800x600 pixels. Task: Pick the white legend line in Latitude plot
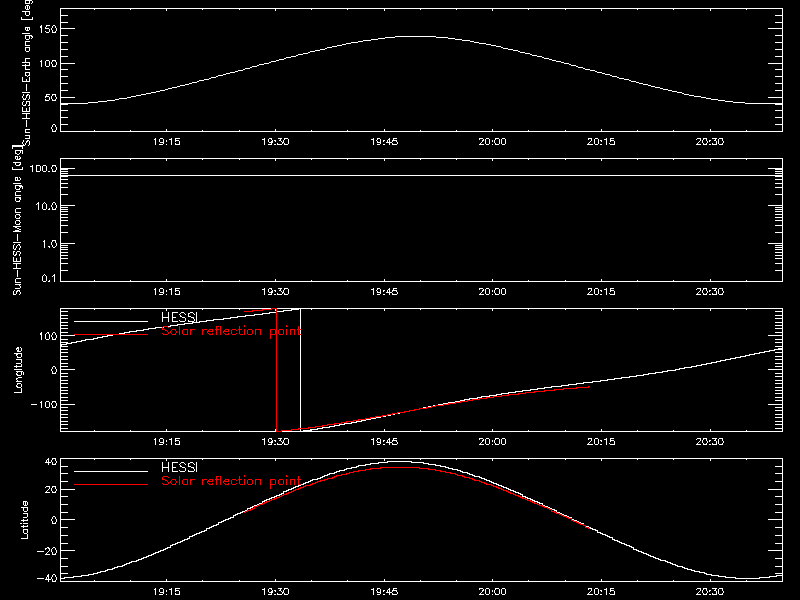pos(111,471)
